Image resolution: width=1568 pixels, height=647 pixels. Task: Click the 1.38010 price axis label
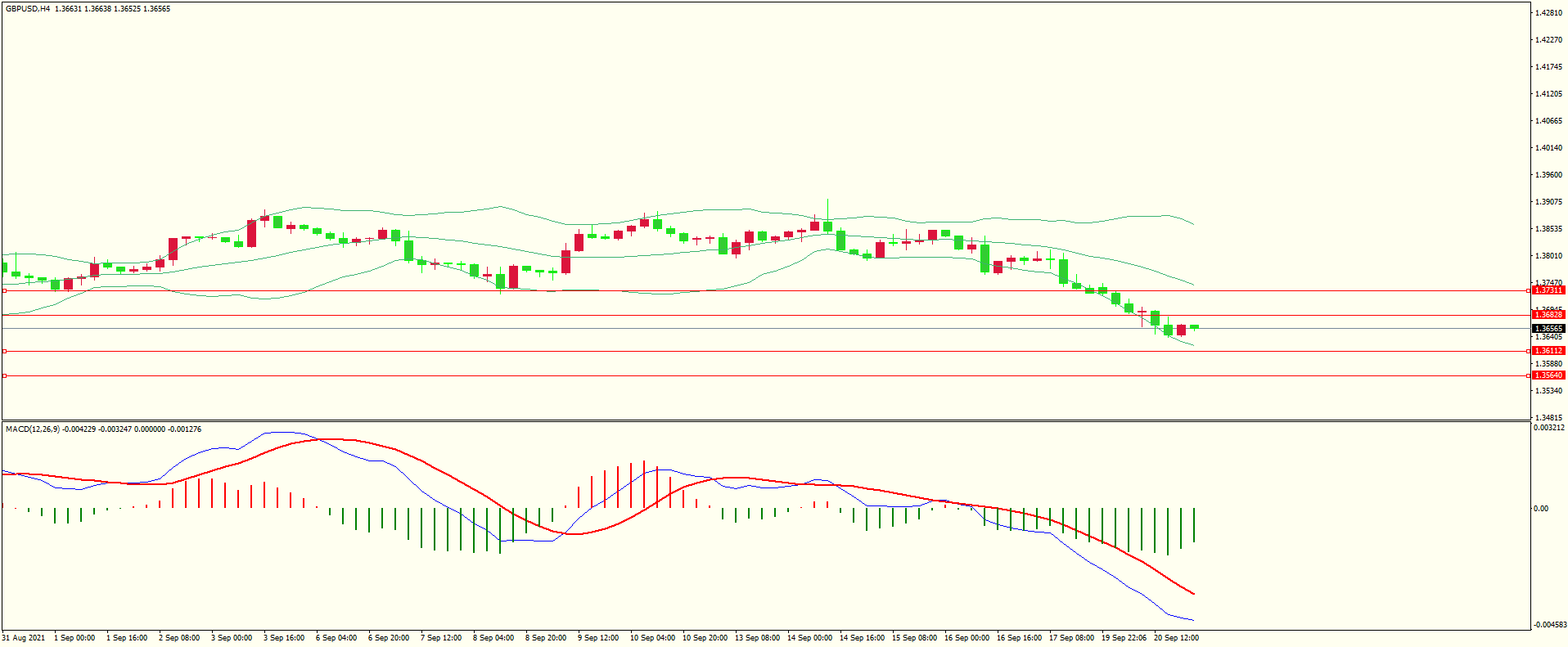1549,256
